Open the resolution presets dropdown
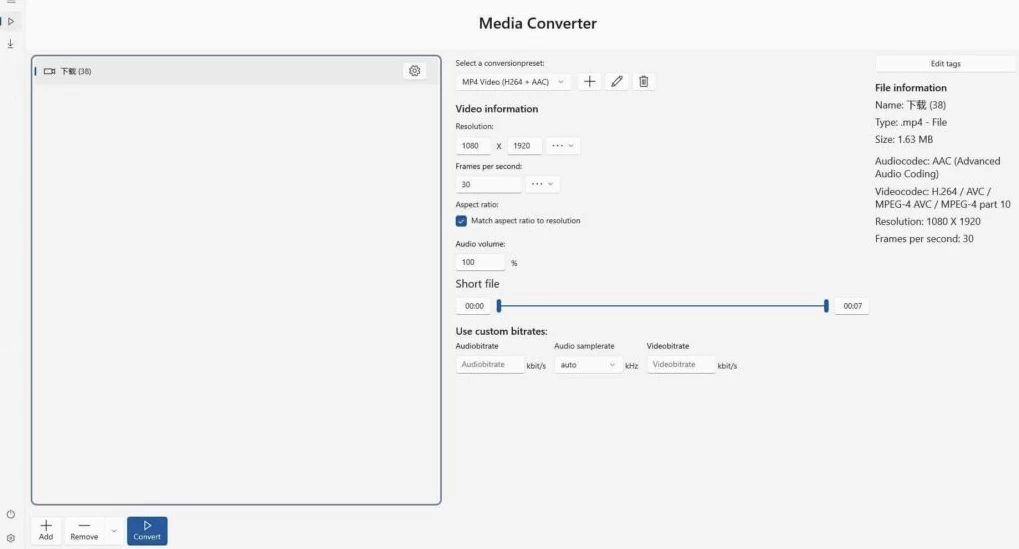Image resolution: width=1019 pixels, height=549 pixels. [x=563, y=145]
